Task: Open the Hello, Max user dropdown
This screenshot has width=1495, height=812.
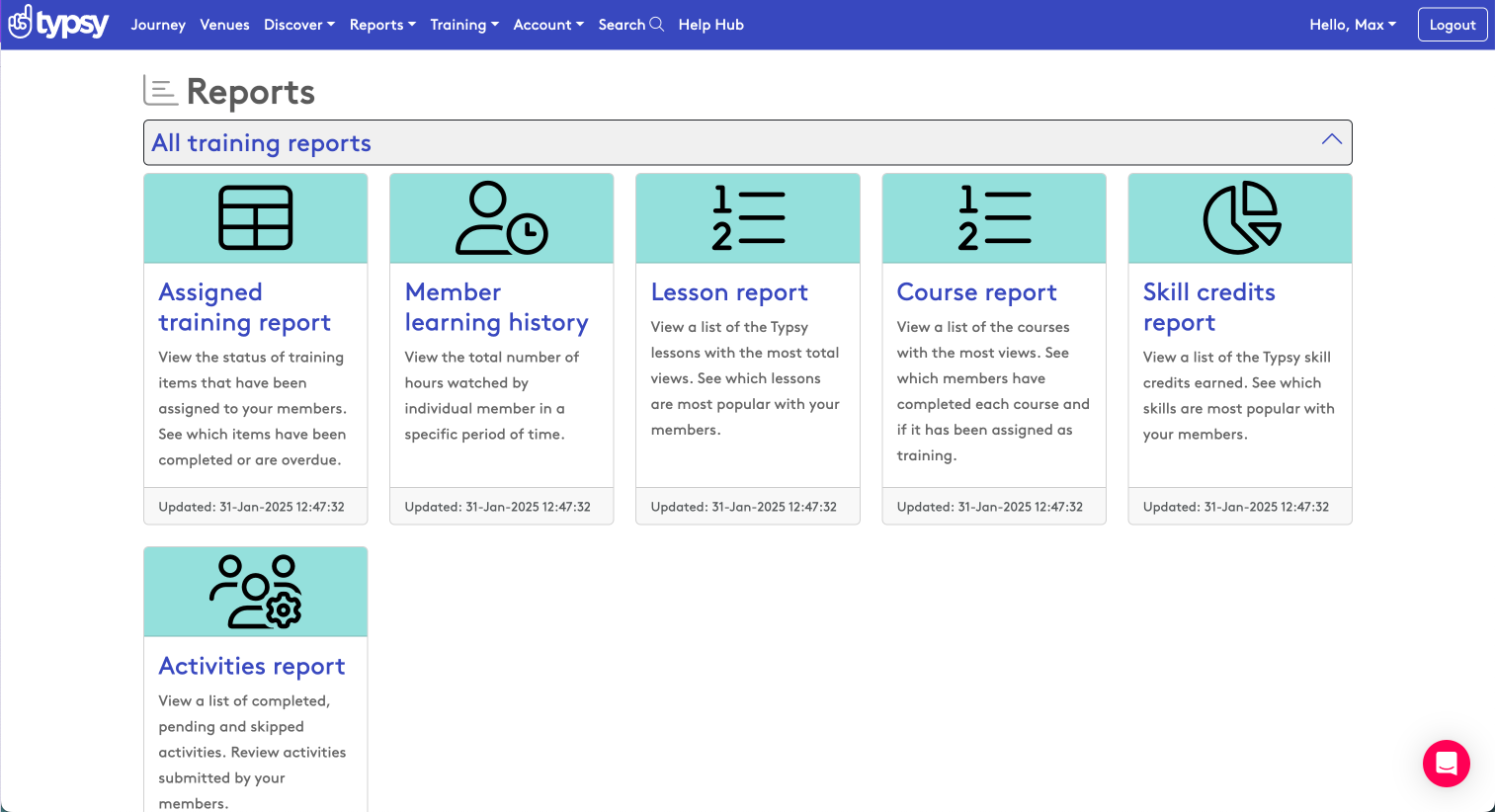Action: tap(1353, 25)
